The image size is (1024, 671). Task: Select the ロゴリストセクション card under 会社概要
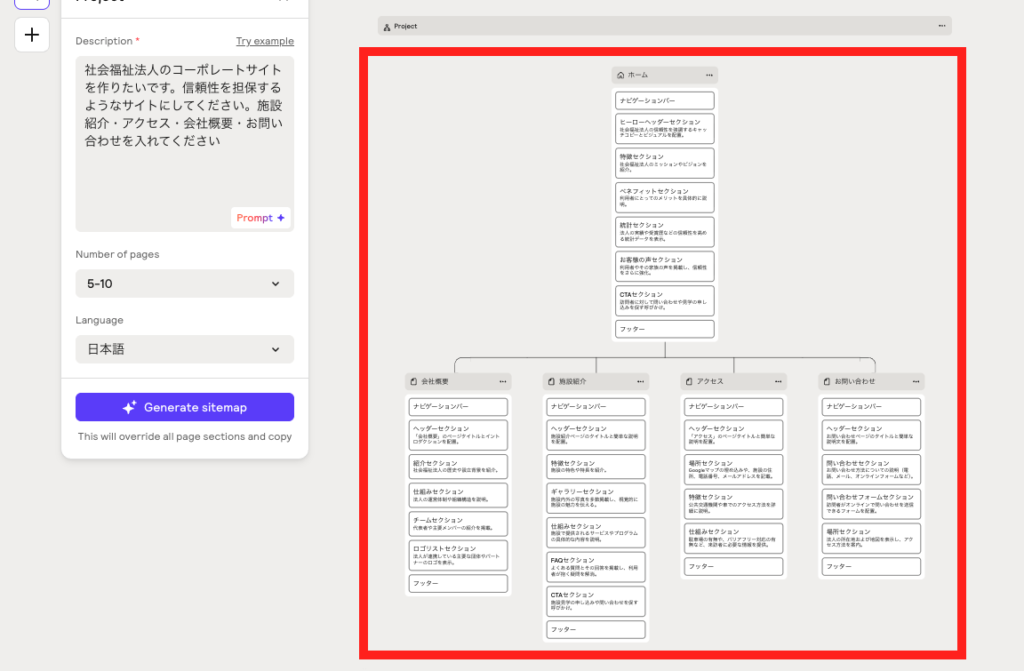click(x=458, y=554)
